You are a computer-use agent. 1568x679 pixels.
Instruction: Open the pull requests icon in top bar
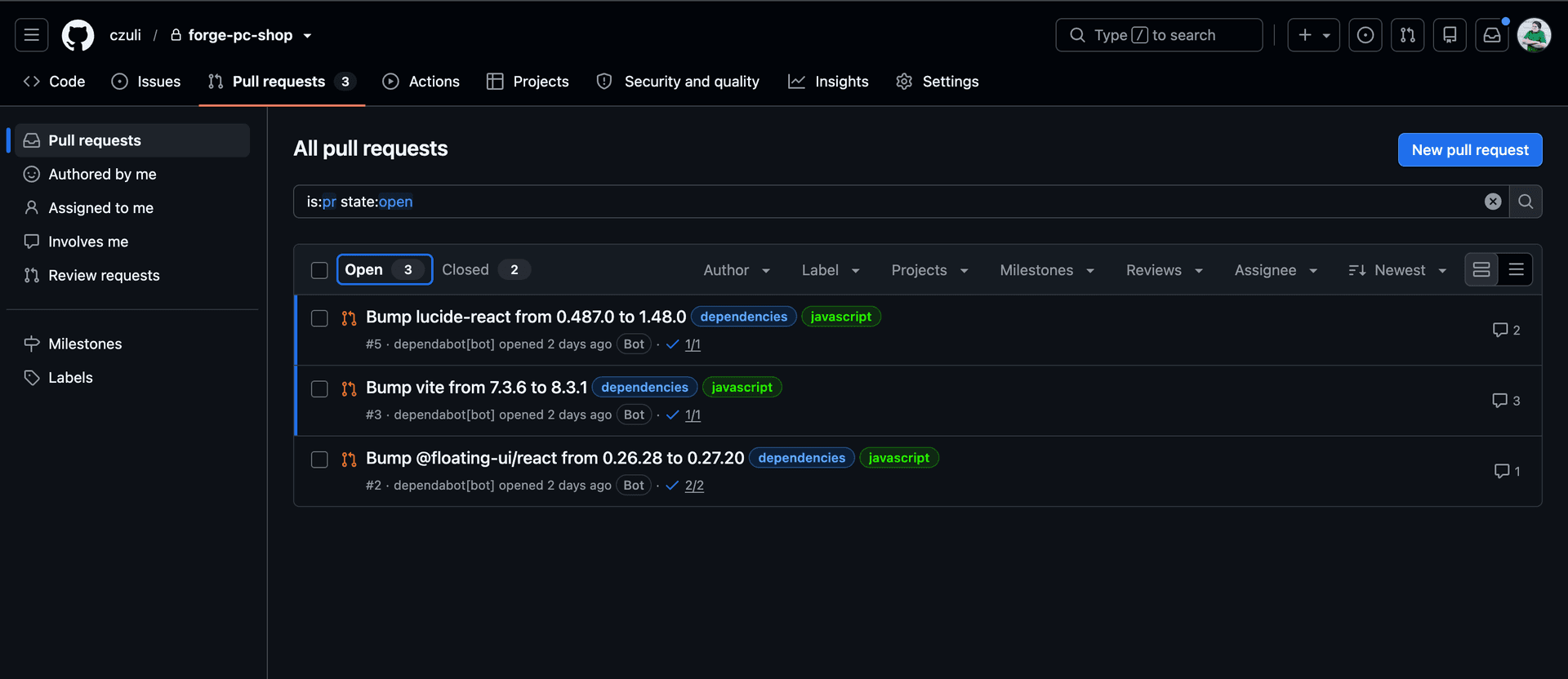[x=1408, y=35]
